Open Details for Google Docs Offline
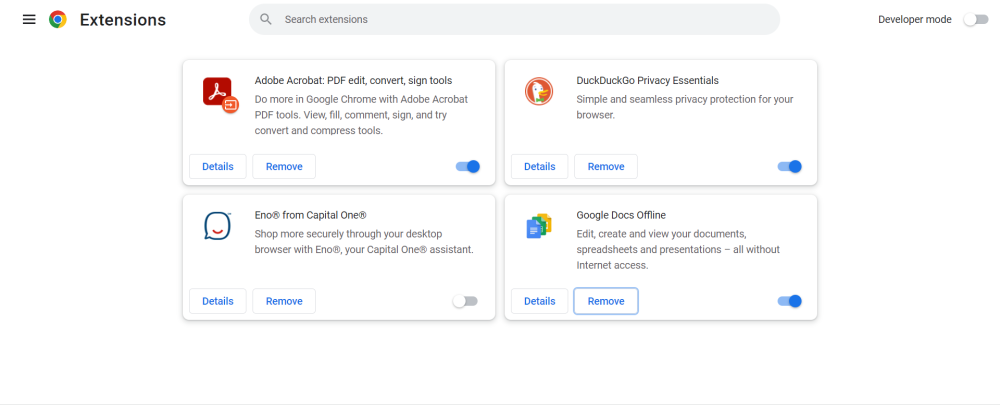The width and height of the screenshot is (1000, 407). pyautogui.click(x=540, y=301)
